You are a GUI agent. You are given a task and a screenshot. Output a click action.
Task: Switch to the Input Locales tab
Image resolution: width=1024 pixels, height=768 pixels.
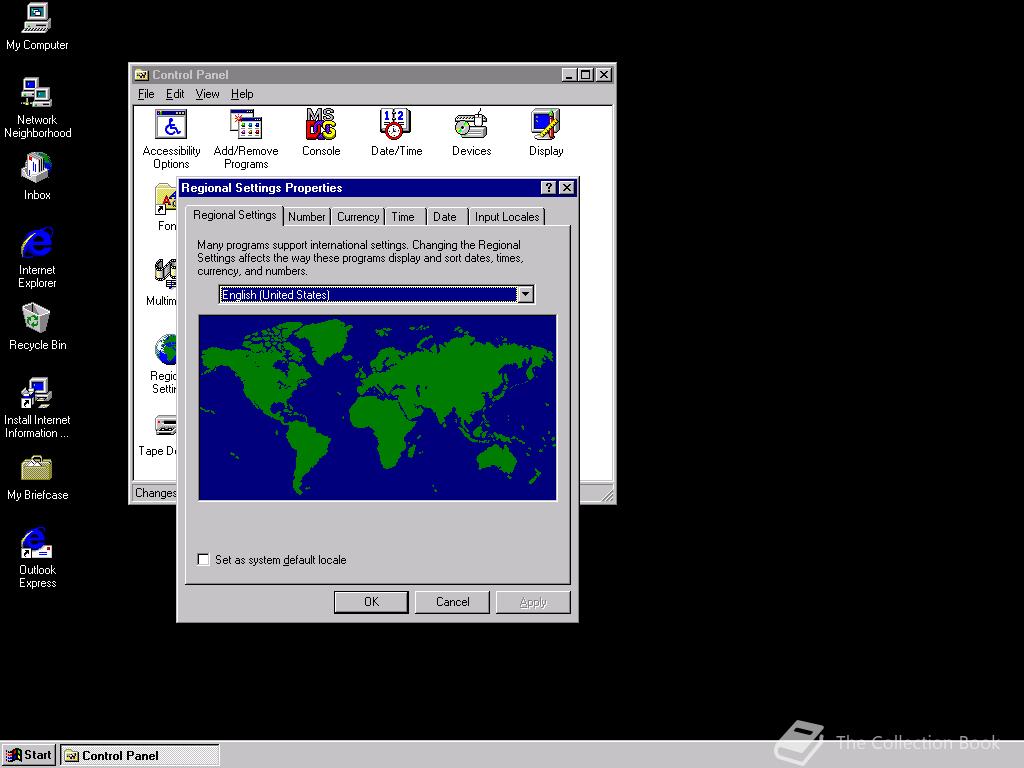tap(506, 216)
